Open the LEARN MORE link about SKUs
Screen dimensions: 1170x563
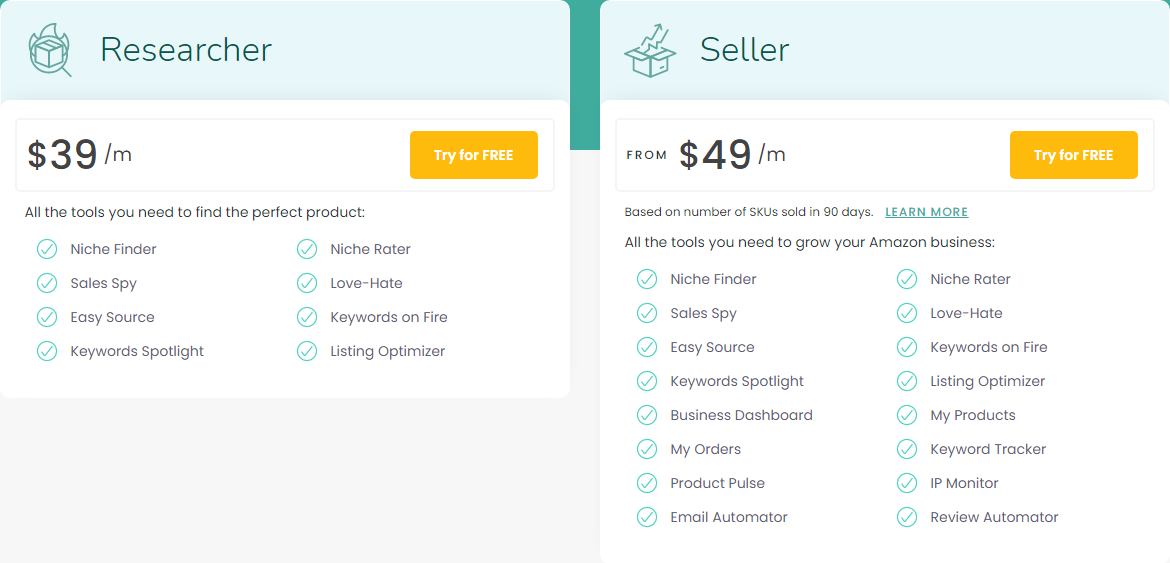(x=927, y=213)
